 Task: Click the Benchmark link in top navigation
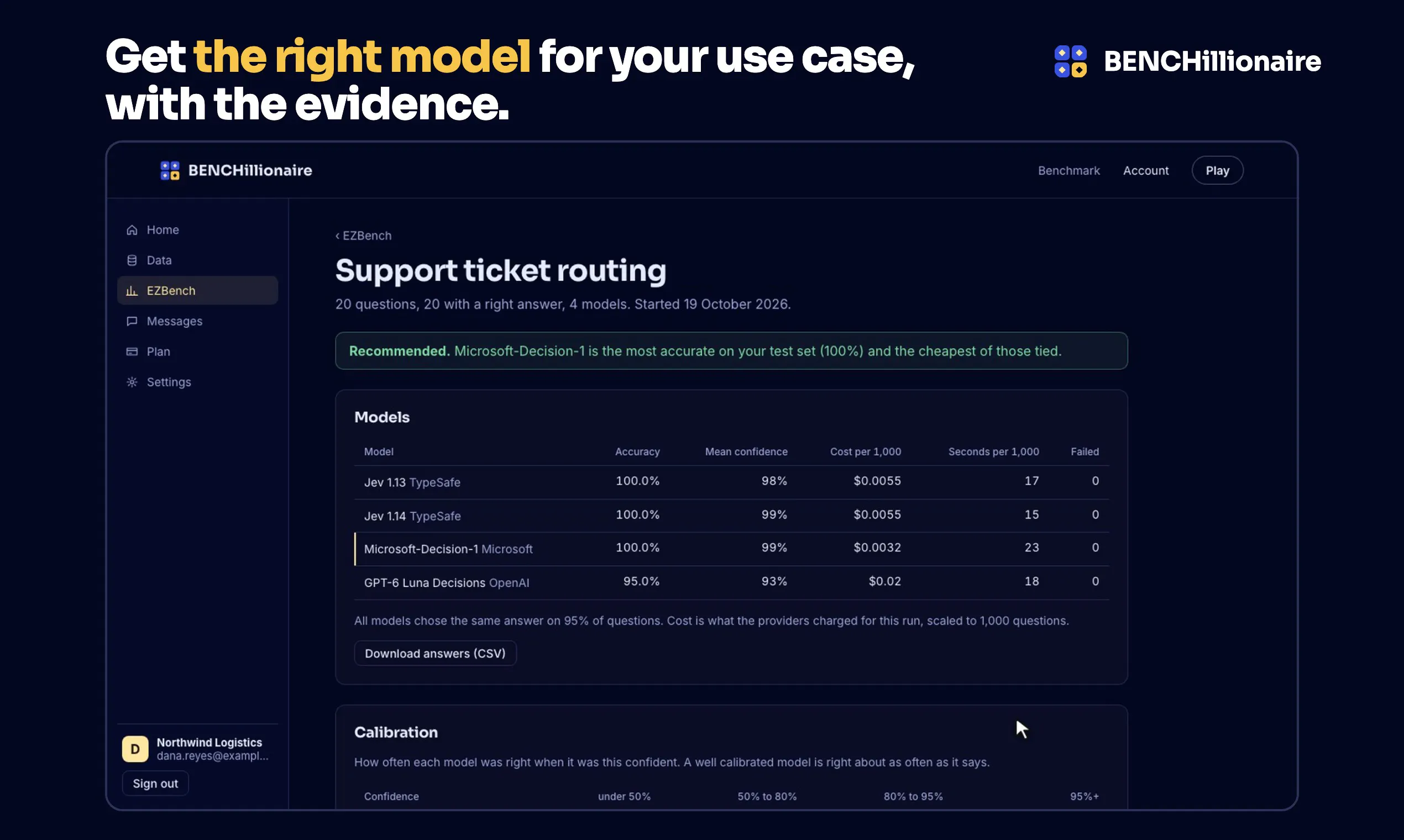pos(1069,170)
